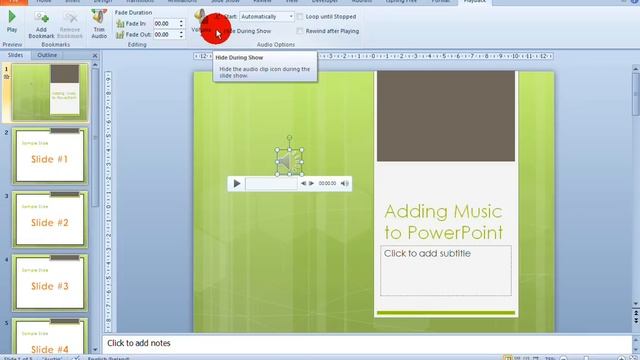Switch to the Slides pane tab
This screenshot has width=640, height=360.
point(16,55)
